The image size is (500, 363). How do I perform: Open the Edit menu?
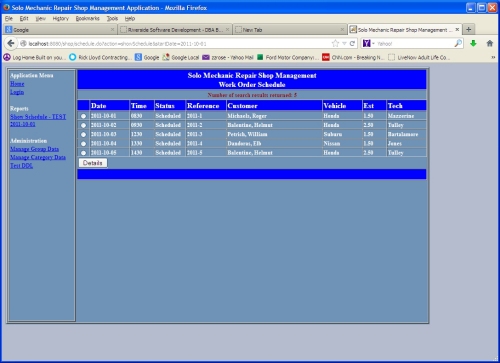[x=24, y=18]
